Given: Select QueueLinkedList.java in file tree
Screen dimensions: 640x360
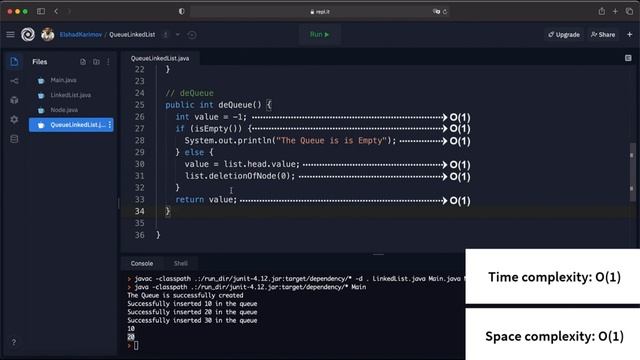Looking at the screenshot, I should pyautogui.click(x=71, y=125).
